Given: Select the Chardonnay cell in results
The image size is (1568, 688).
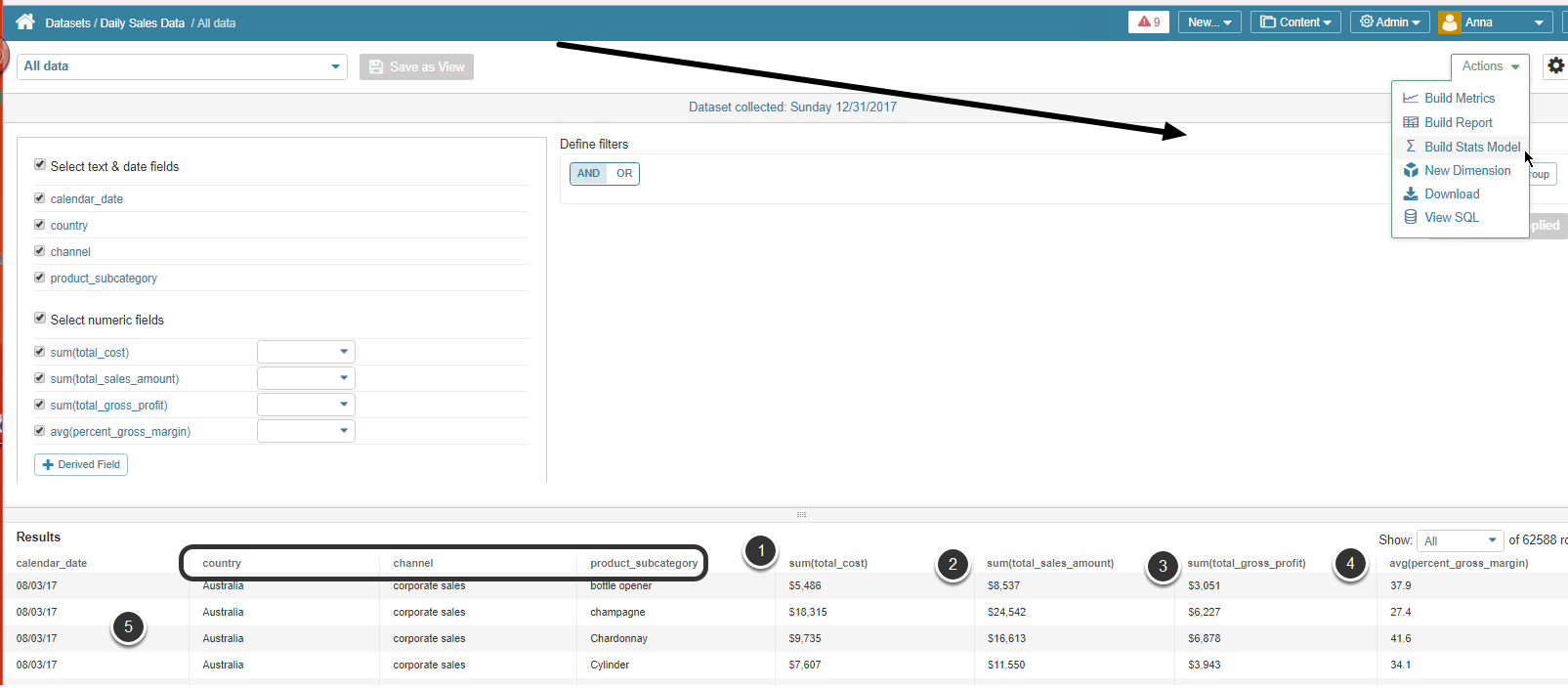Looking at the screenshot, I should tap(618, 638).
